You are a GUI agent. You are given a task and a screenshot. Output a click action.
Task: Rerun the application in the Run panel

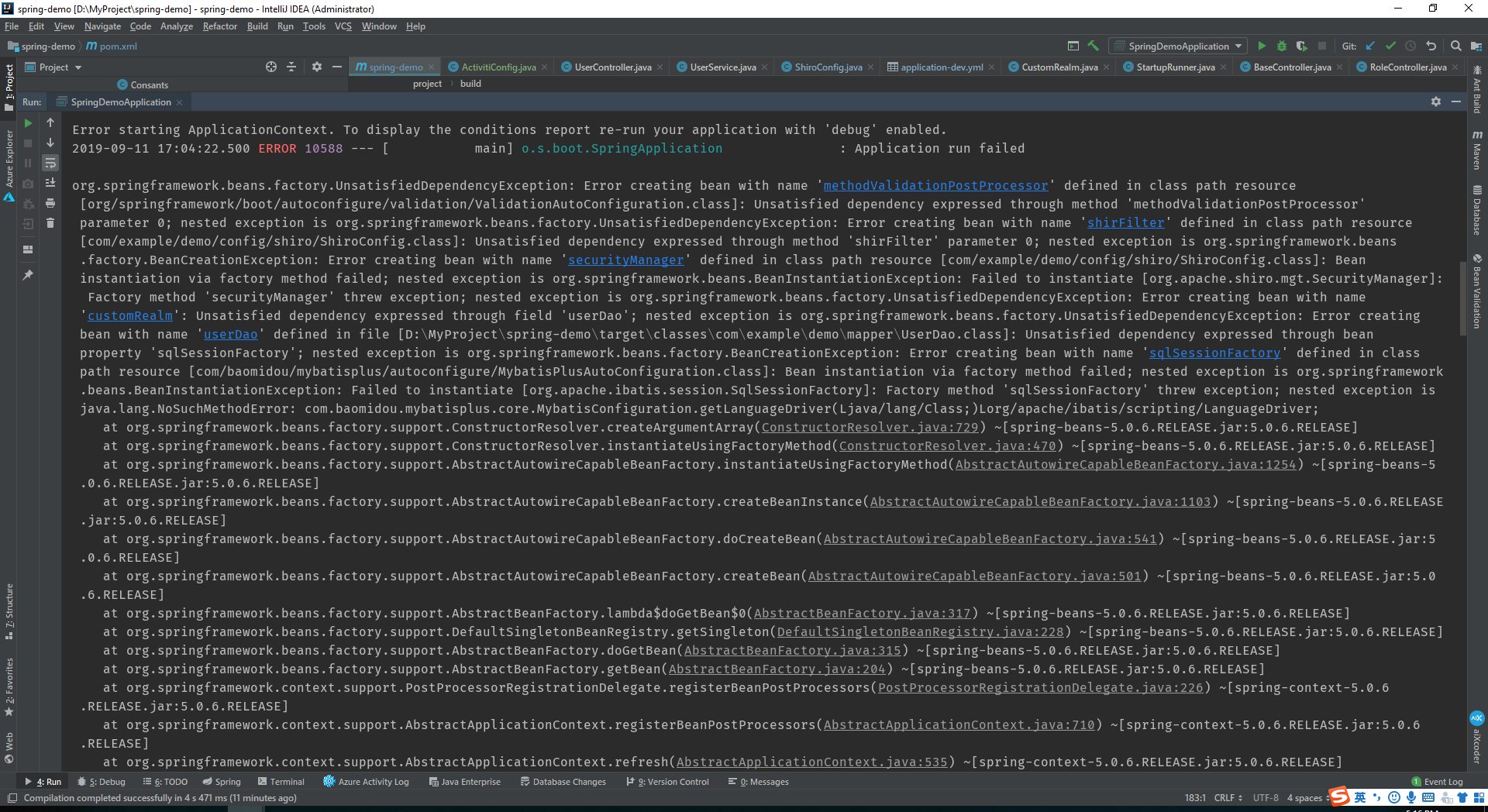coord(28,122)
